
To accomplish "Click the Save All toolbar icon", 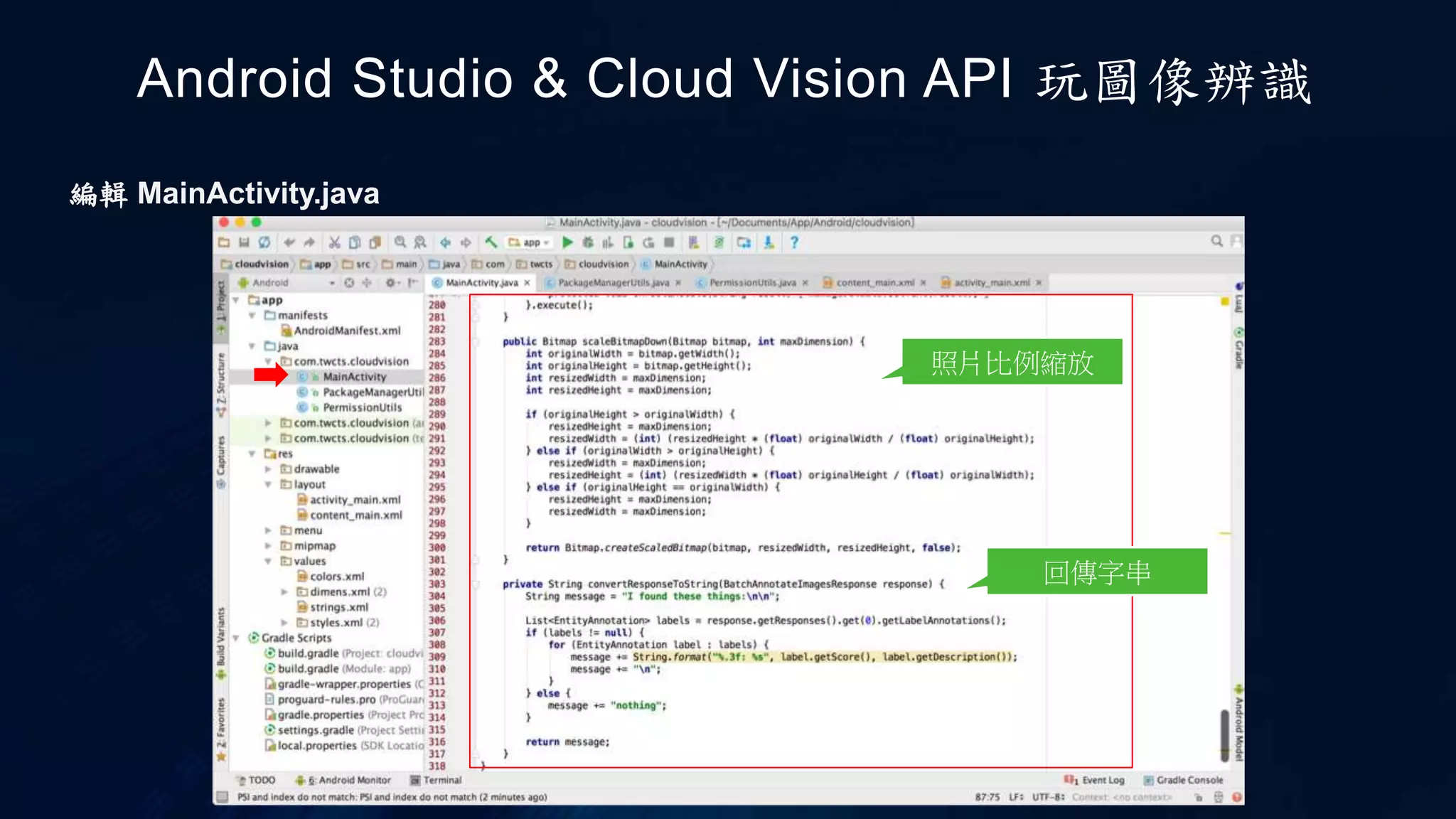I will tap(244, 242).
